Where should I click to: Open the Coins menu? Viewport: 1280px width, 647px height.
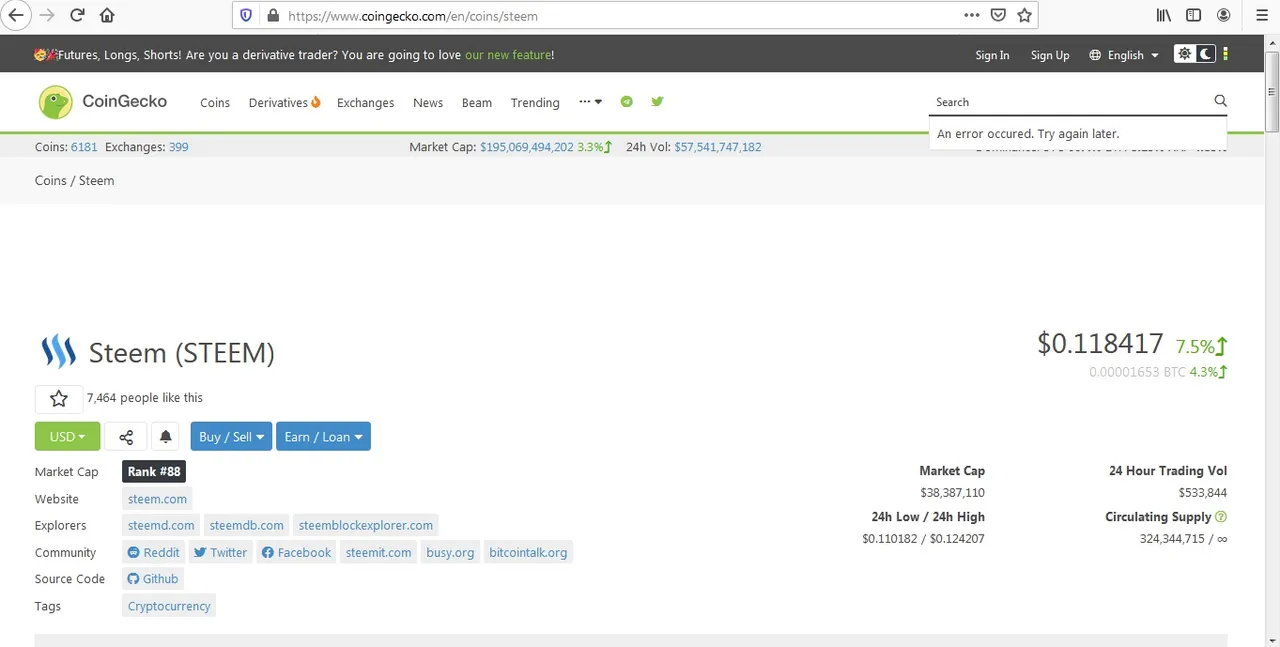(x=215, y=103)
